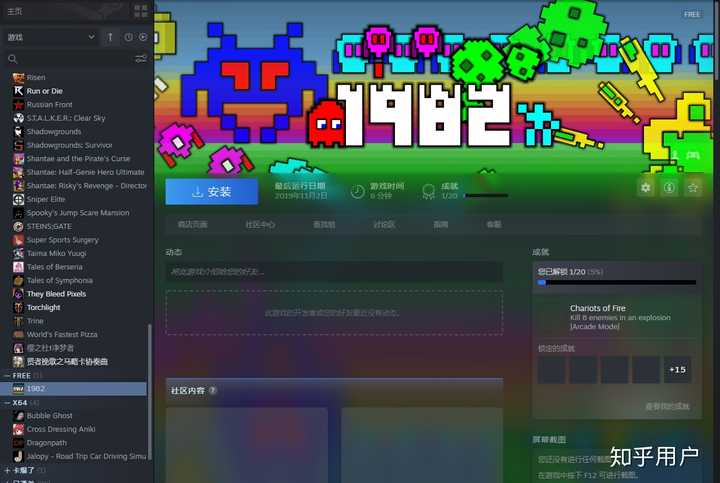Open the 商店页面 tab
Viewport: 720px width, 483px height.
pyautogui.click(x=192, y=225)
